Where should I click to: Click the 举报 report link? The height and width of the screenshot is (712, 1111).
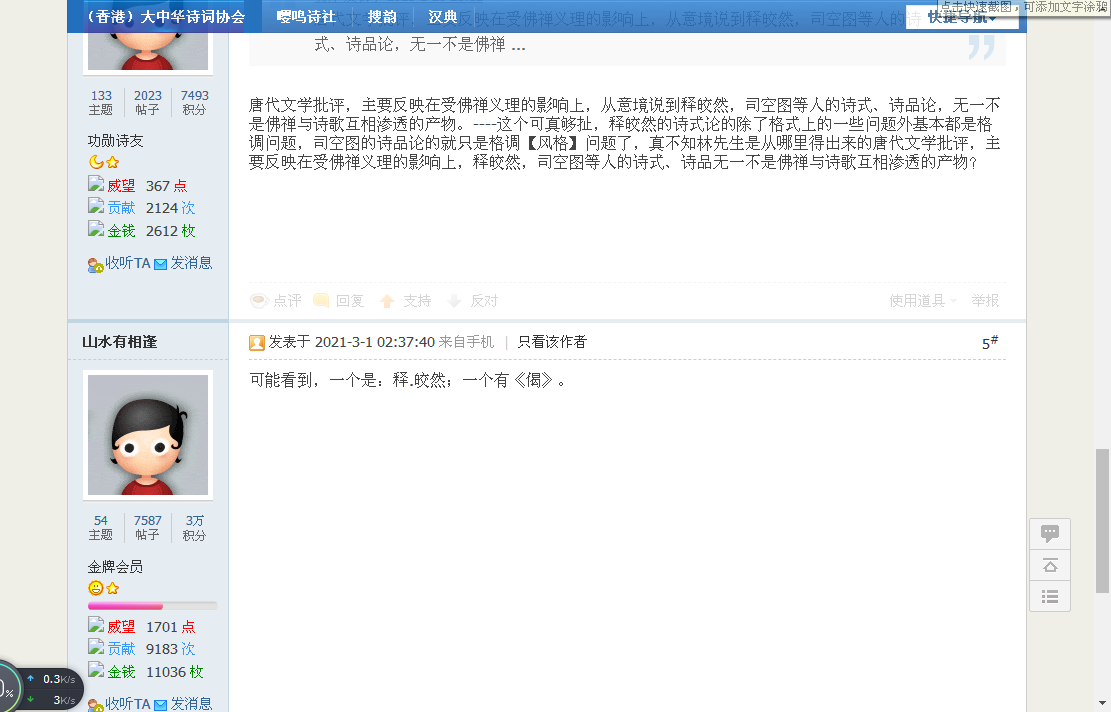pos(985,301)
